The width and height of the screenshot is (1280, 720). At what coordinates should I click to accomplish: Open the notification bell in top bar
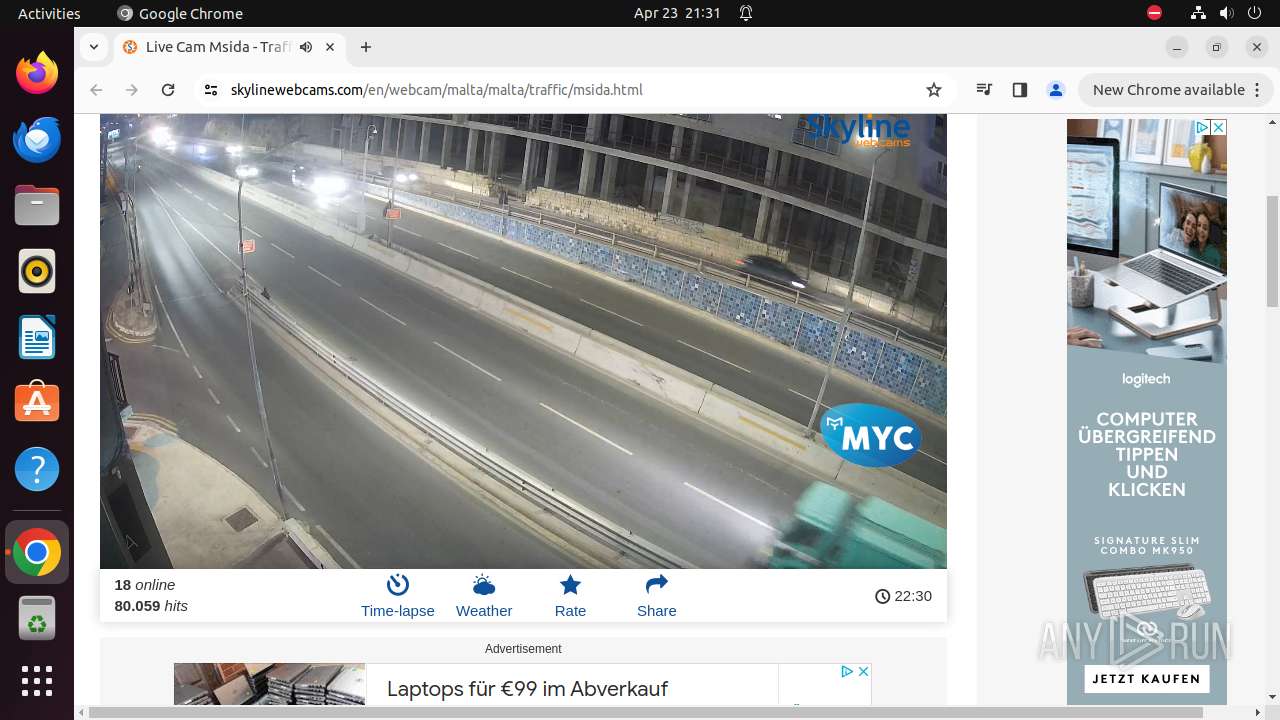coord(746,13)
